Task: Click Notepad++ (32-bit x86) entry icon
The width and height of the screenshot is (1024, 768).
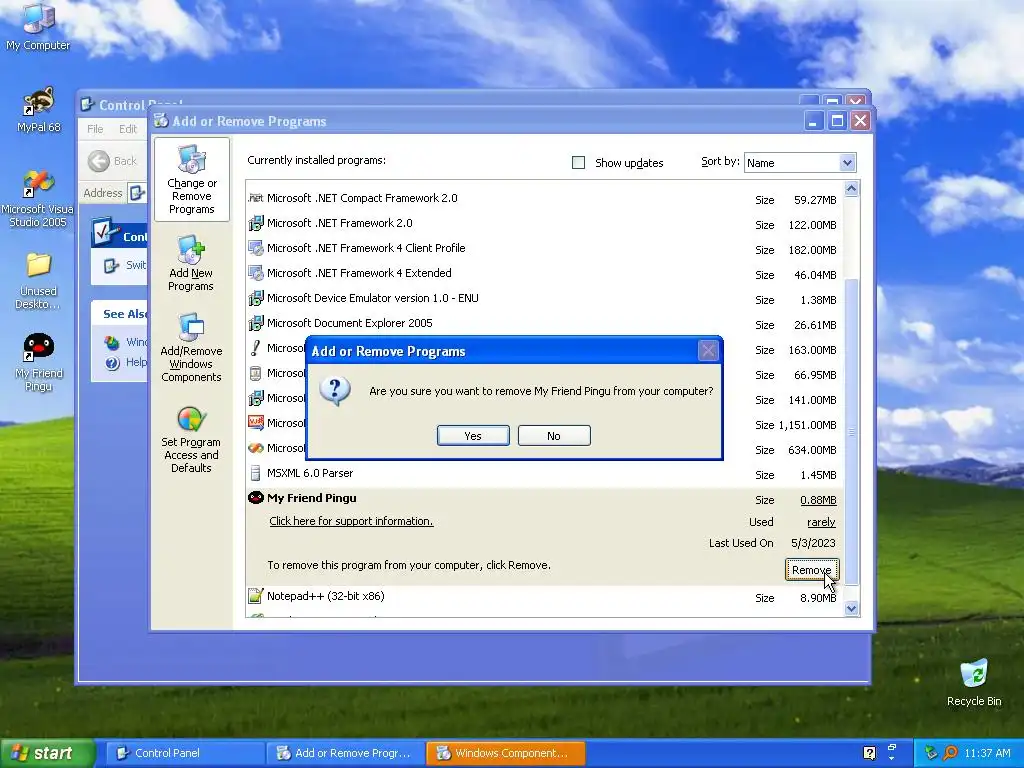Action: click(255, 596)
